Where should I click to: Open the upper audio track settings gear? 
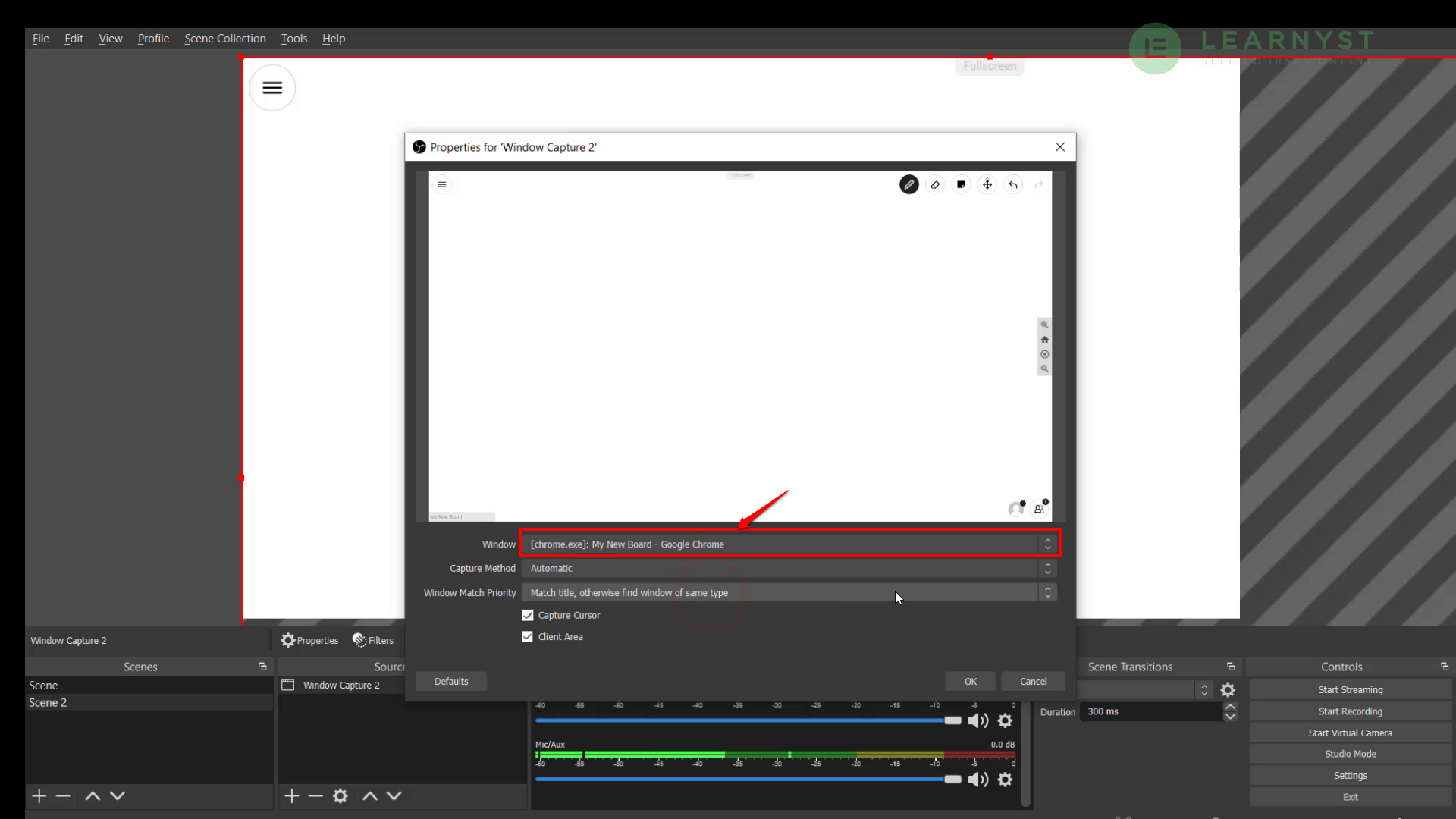1006,720
